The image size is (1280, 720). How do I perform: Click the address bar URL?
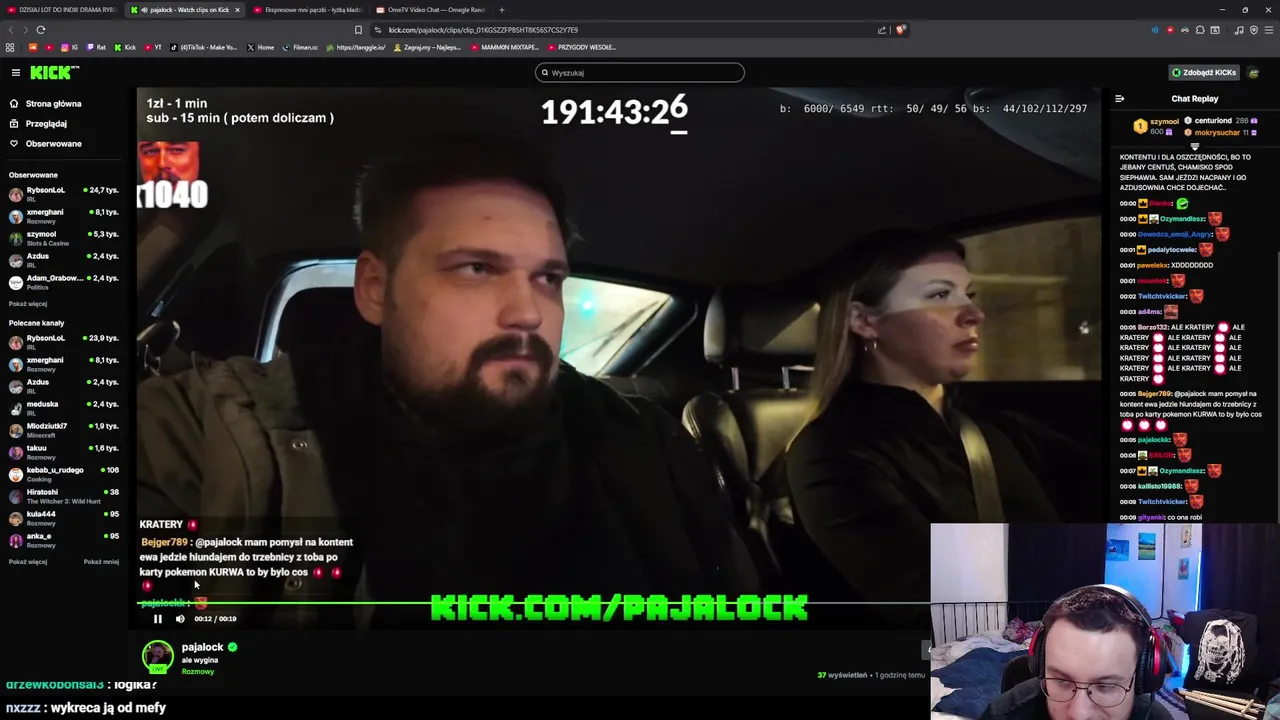[483, 30]
